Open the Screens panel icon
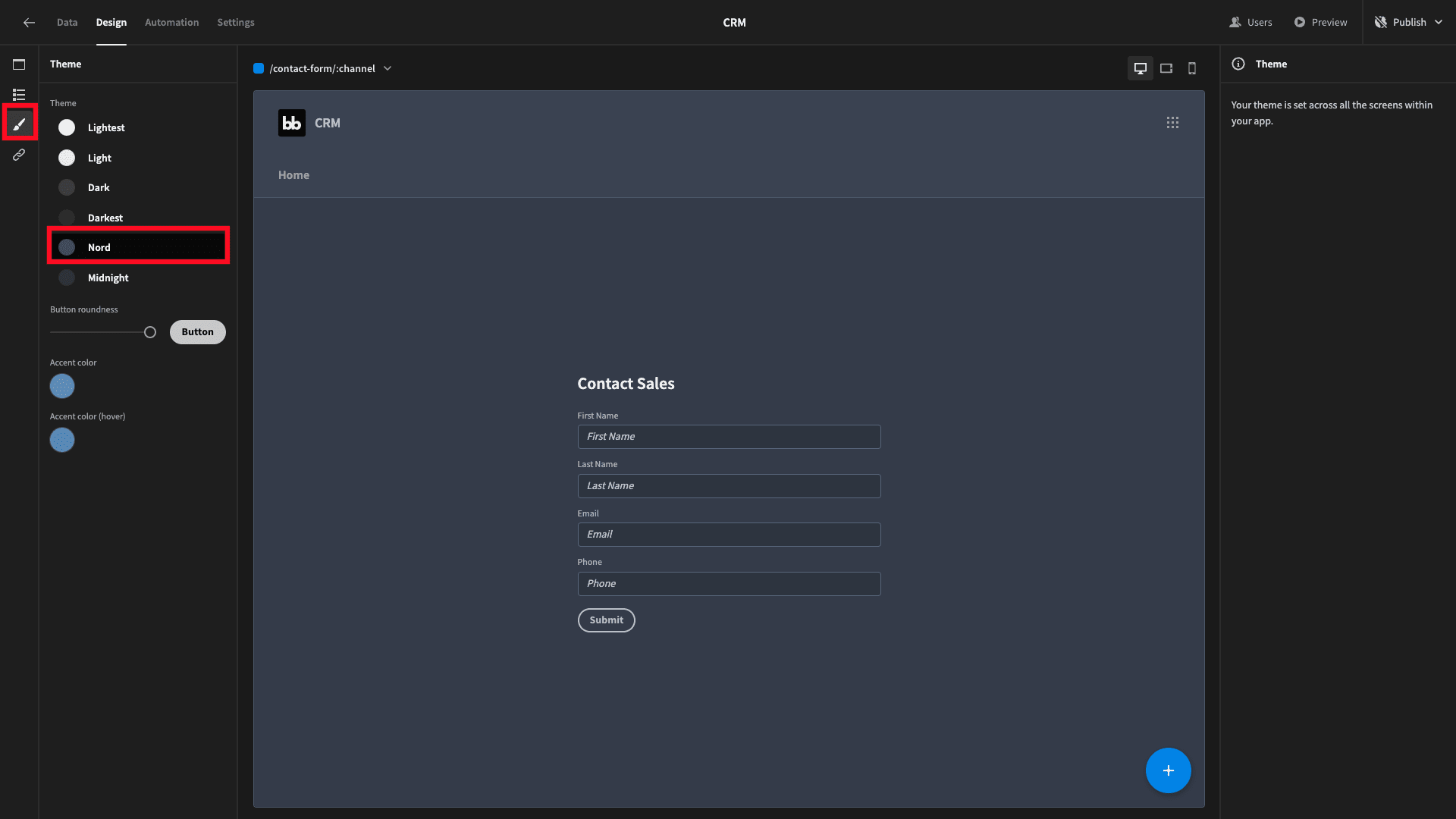This screenshot has width=1456, height=819. tap(19, 64)
